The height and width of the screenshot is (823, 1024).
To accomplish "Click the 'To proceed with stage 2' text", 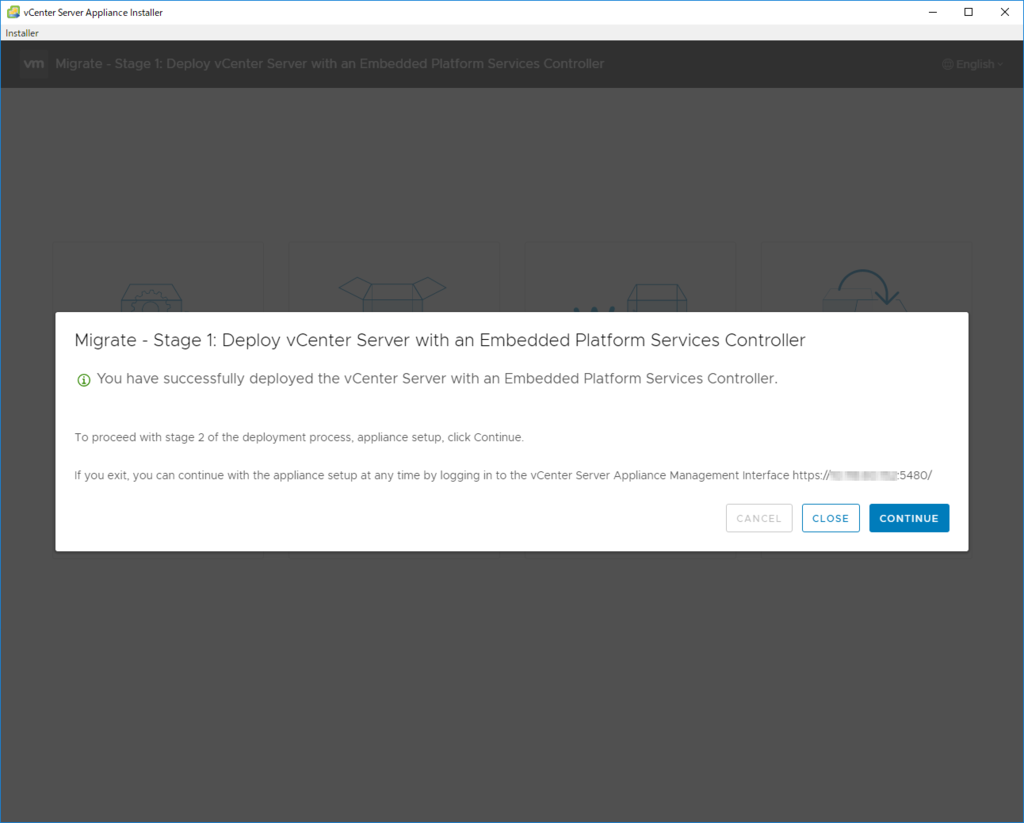I will click(x=299, y=437).
